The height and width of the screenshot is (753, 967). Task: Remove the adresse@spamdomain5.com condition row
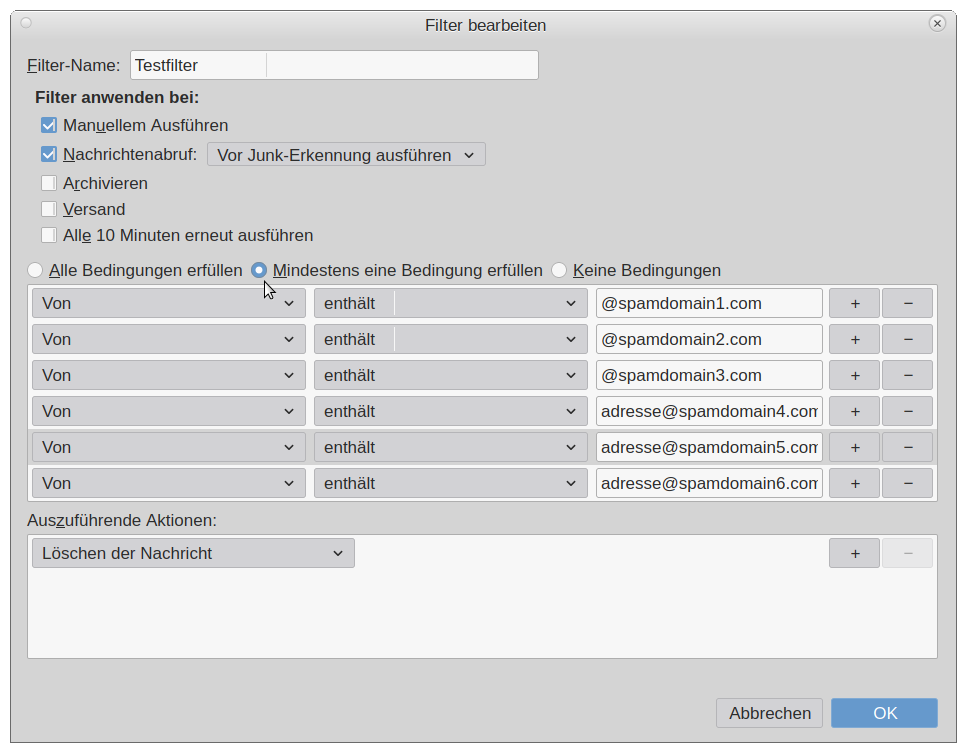[907, 447]
